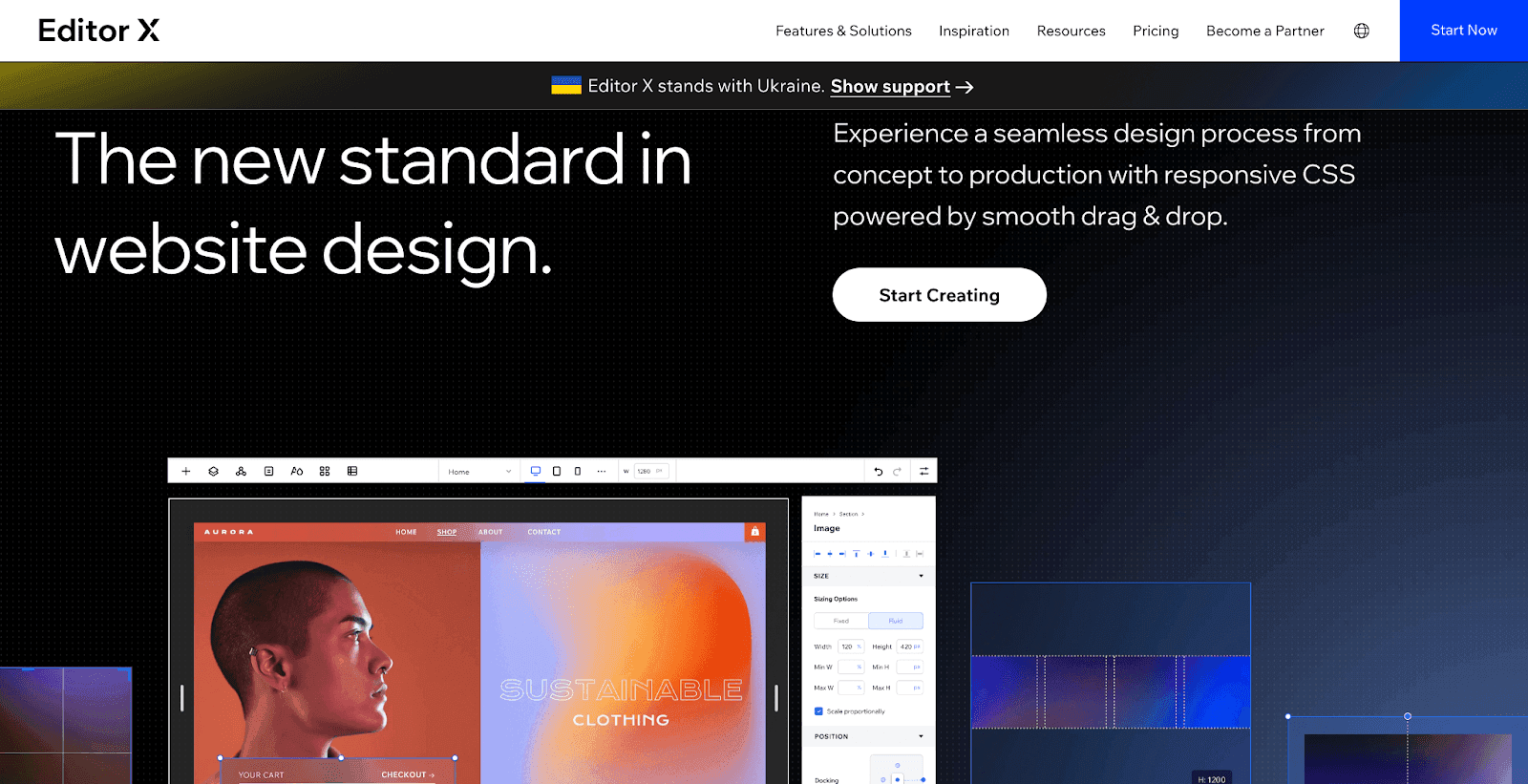Select Fixed sizing option

click(841, 621)
